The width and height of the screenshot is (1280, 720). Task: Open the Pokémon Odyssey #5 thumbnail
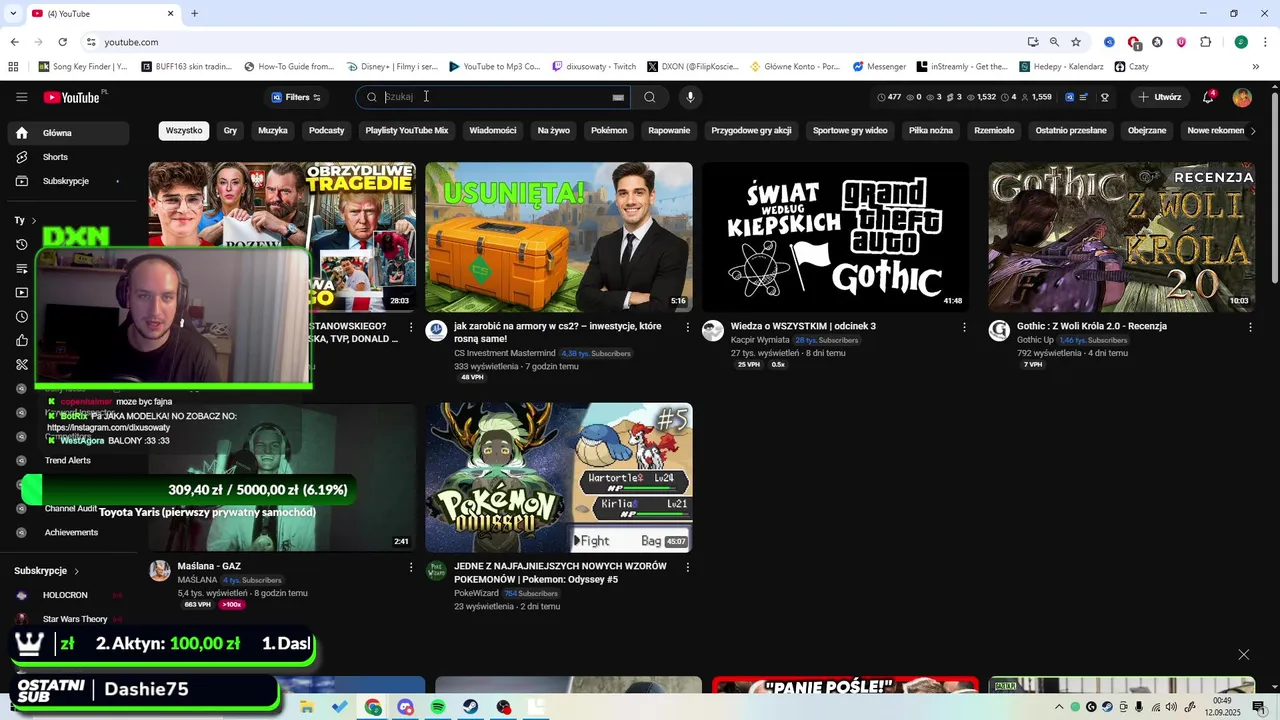[559, 478]
